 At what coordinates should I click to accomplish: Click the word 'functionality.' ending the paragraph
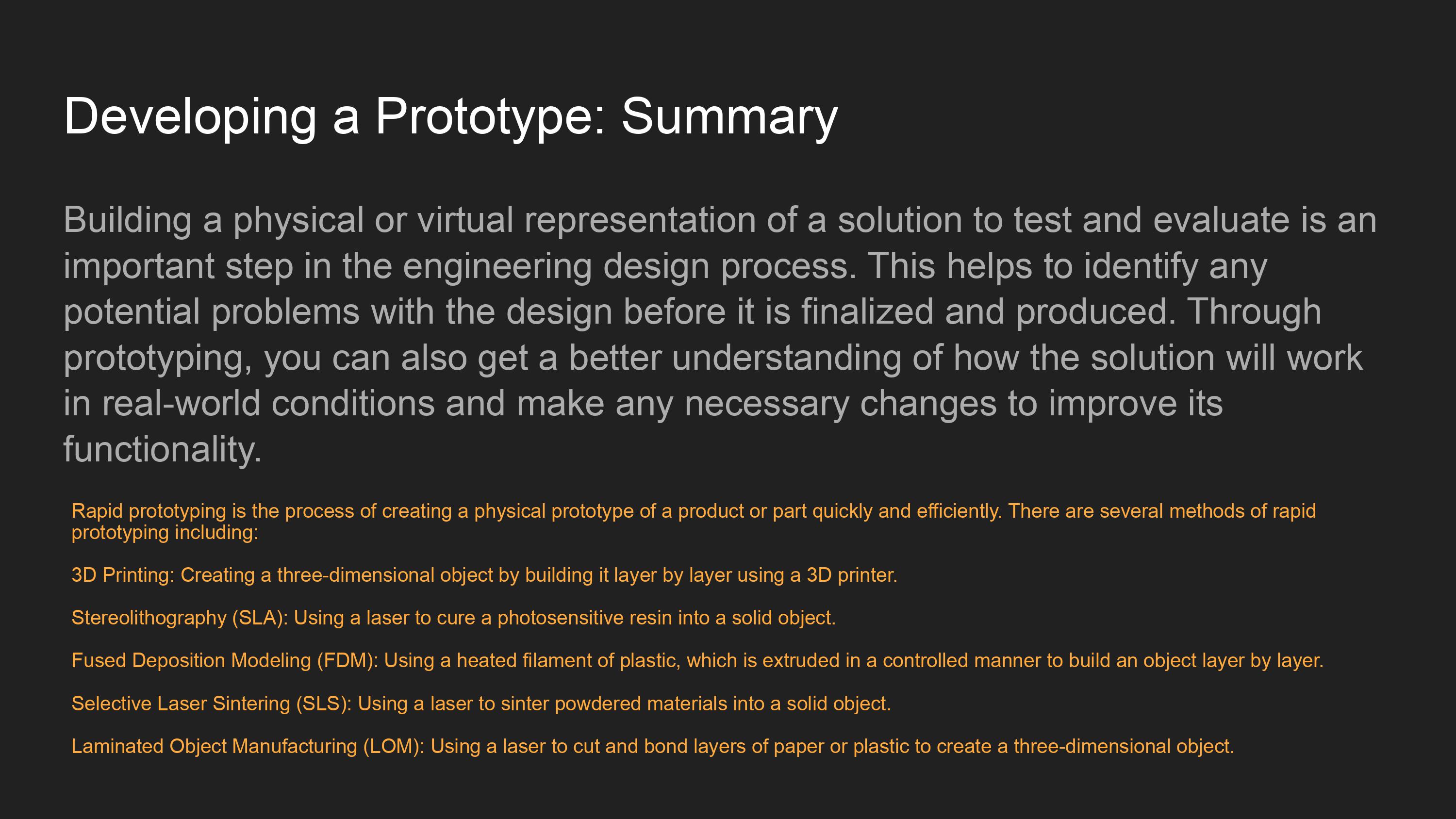coord(162,450)
